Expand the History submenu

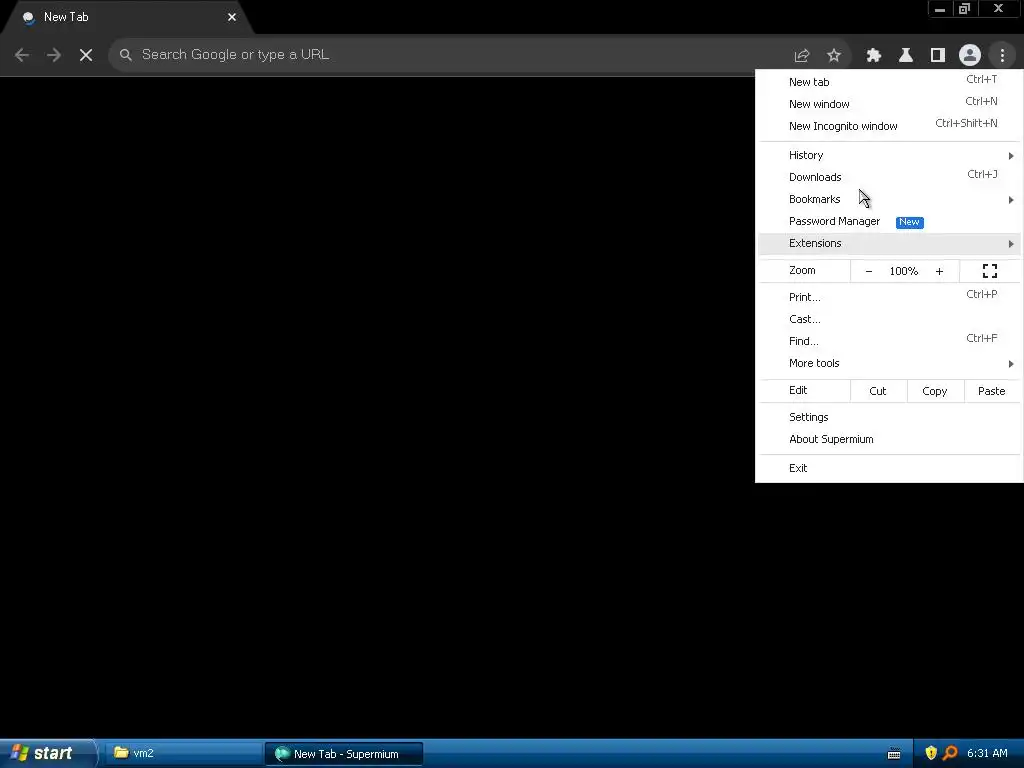pos(889,155)
